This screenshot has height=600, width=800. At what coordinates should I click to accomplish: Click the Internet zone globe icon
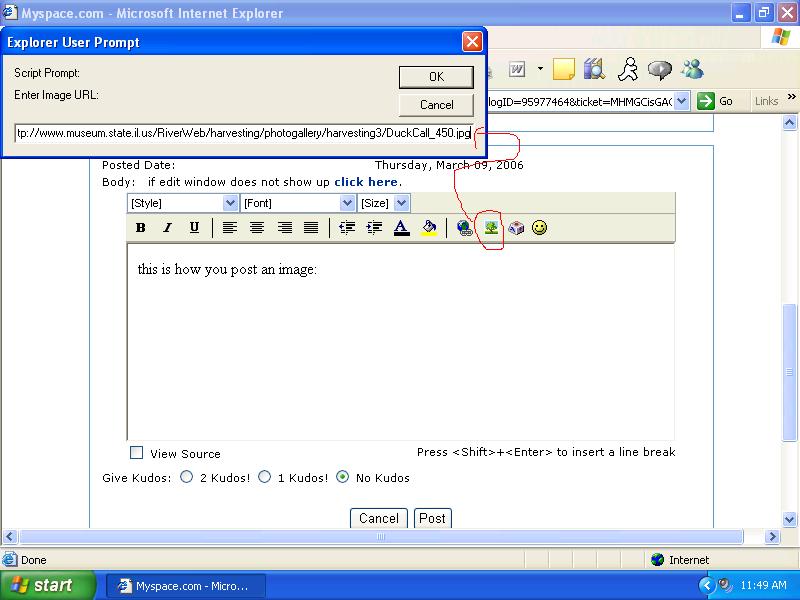658,560
